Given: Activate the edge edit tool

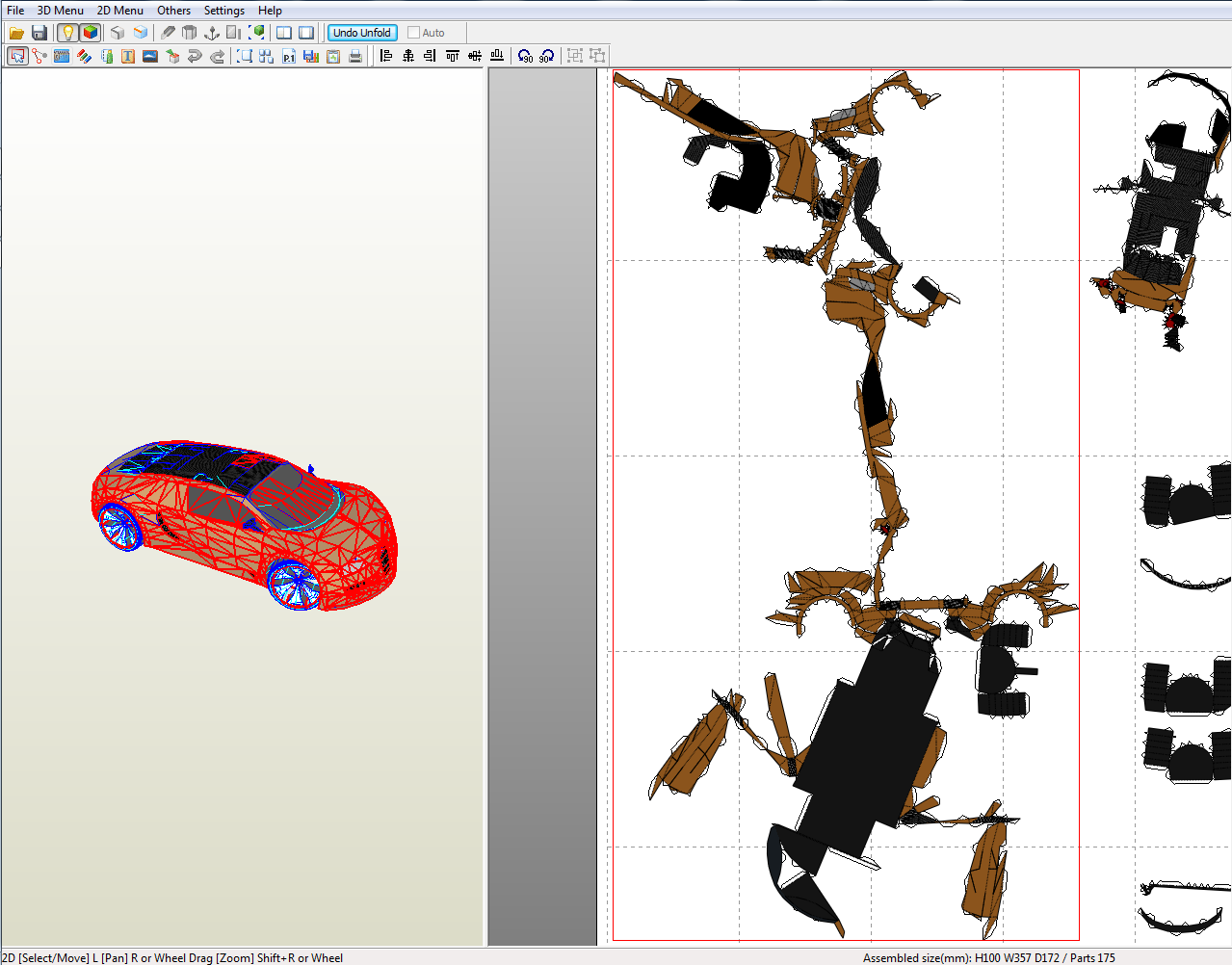Looking at the screenshot, I should pos(39,55).
